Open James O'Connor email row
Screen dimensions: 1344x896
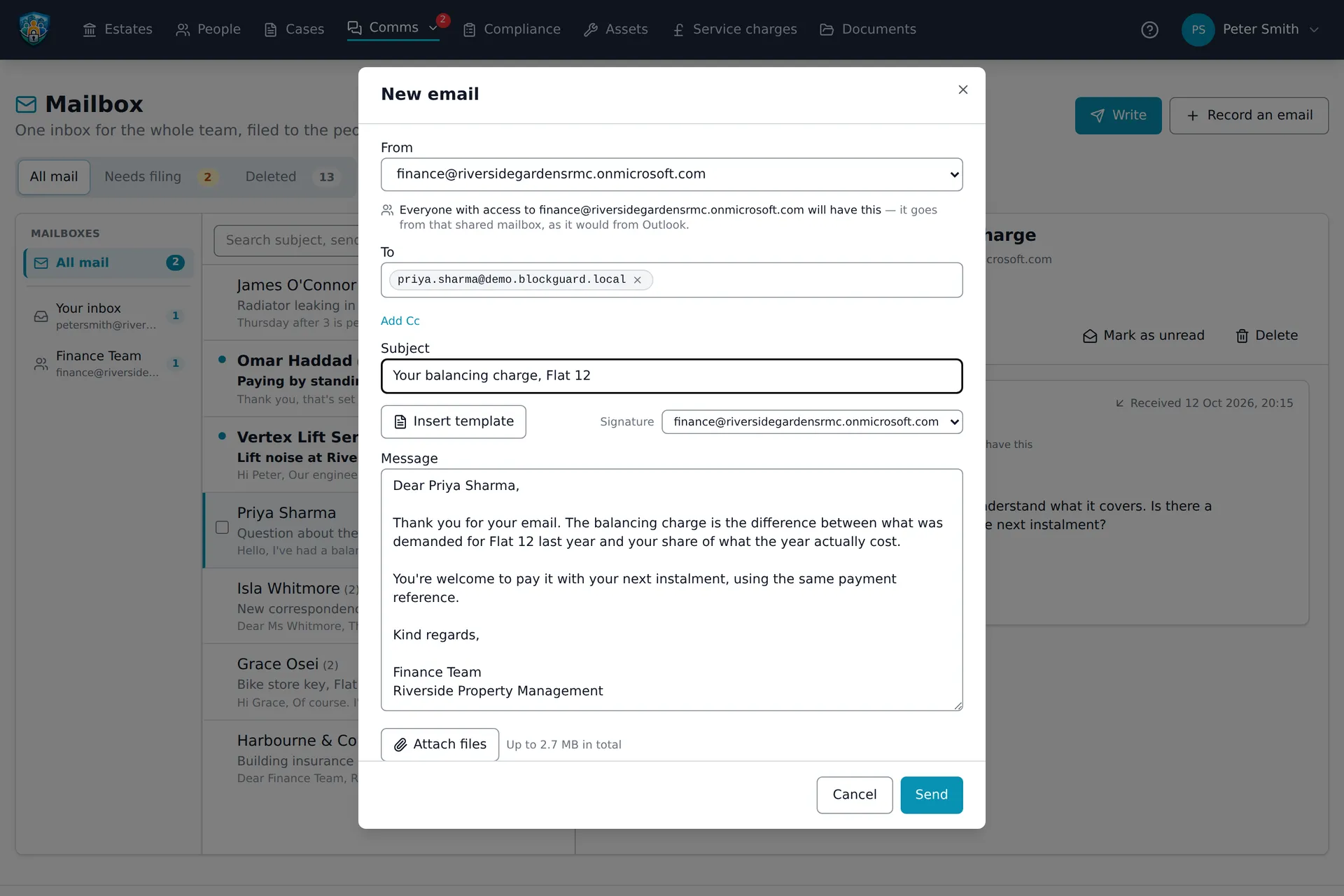tap(281, 303)
